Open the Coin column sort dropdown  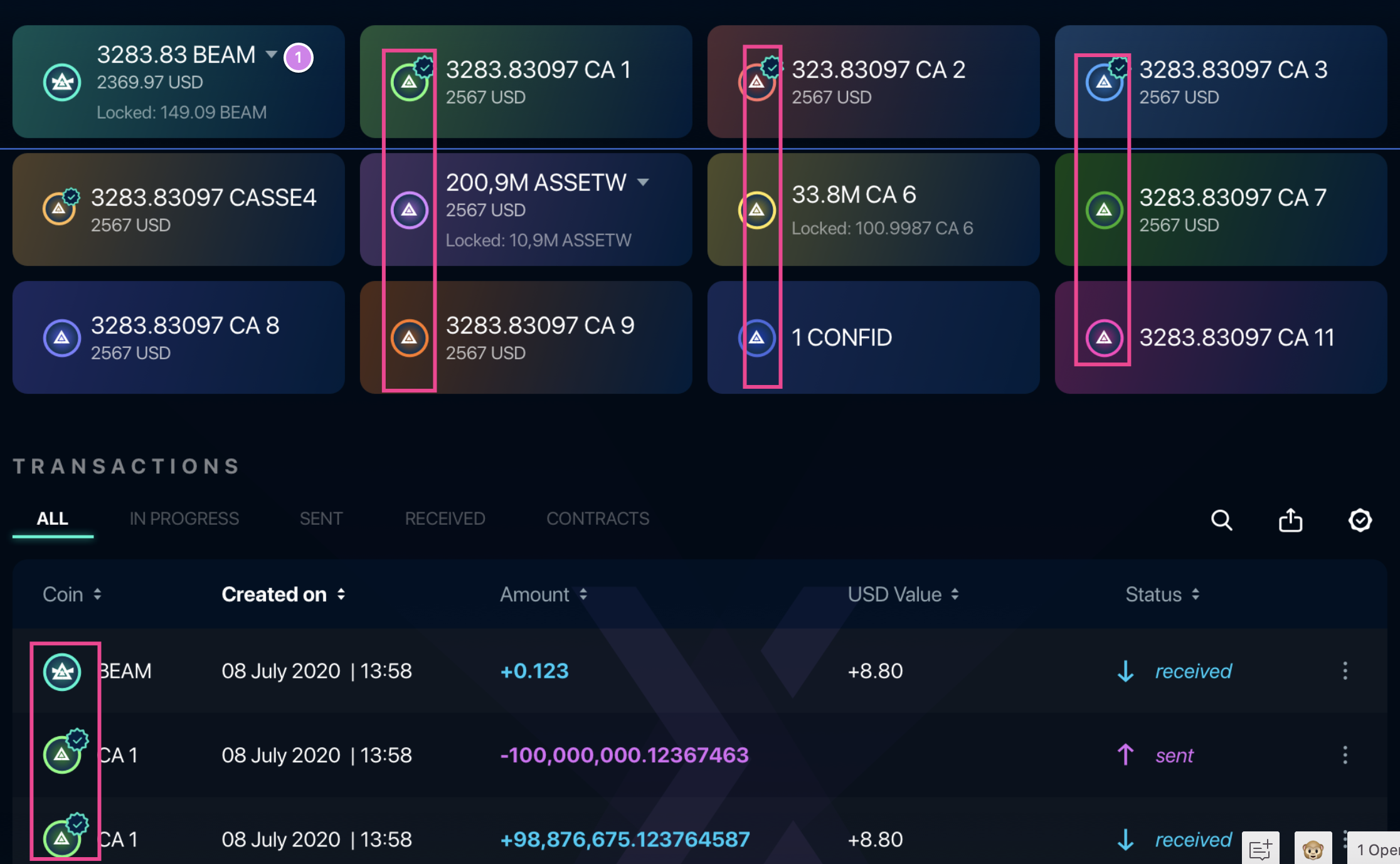click(x=98, y=594)
